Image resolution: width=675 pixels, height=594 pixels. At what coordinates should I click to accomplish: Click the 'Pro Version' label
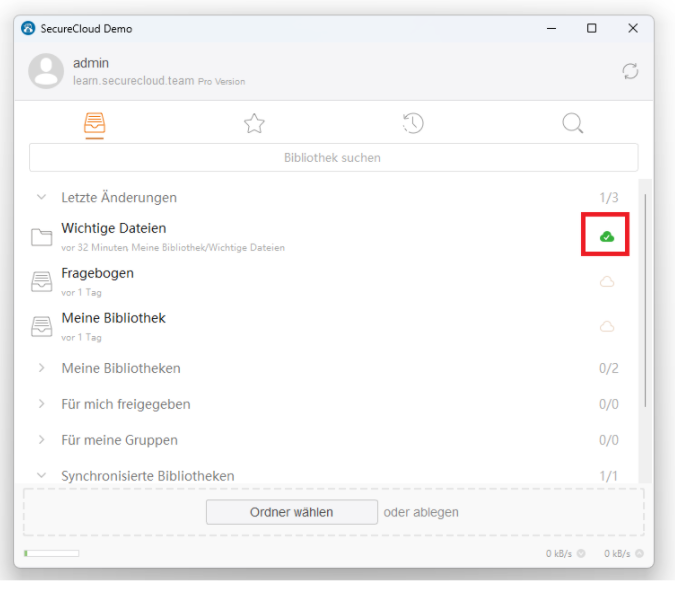221,81
